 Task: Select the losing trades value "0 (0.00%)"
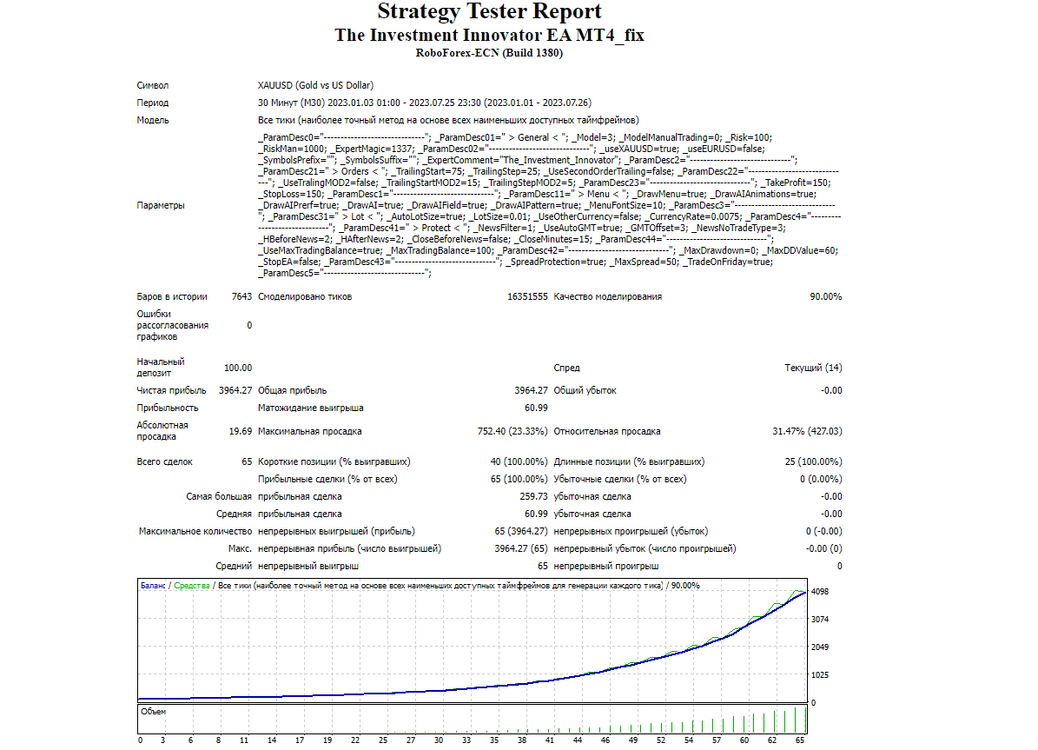coord(821,479)
